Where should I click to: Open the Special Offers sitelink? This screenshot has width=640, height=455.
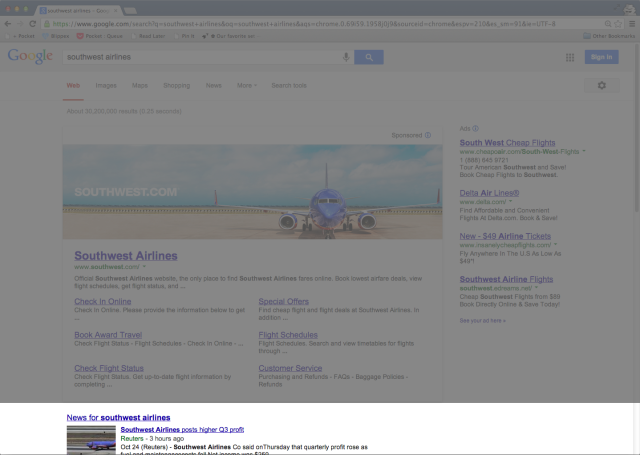coord(283,302)
